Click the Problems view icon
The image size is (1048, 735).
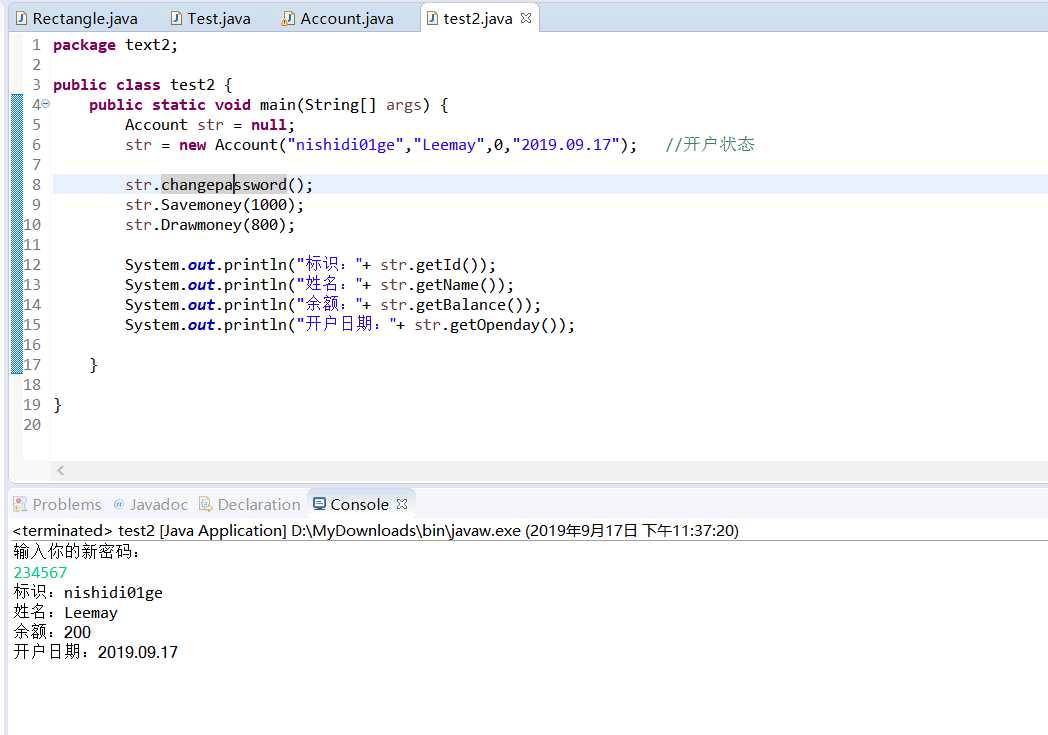[x=21, y=504]
